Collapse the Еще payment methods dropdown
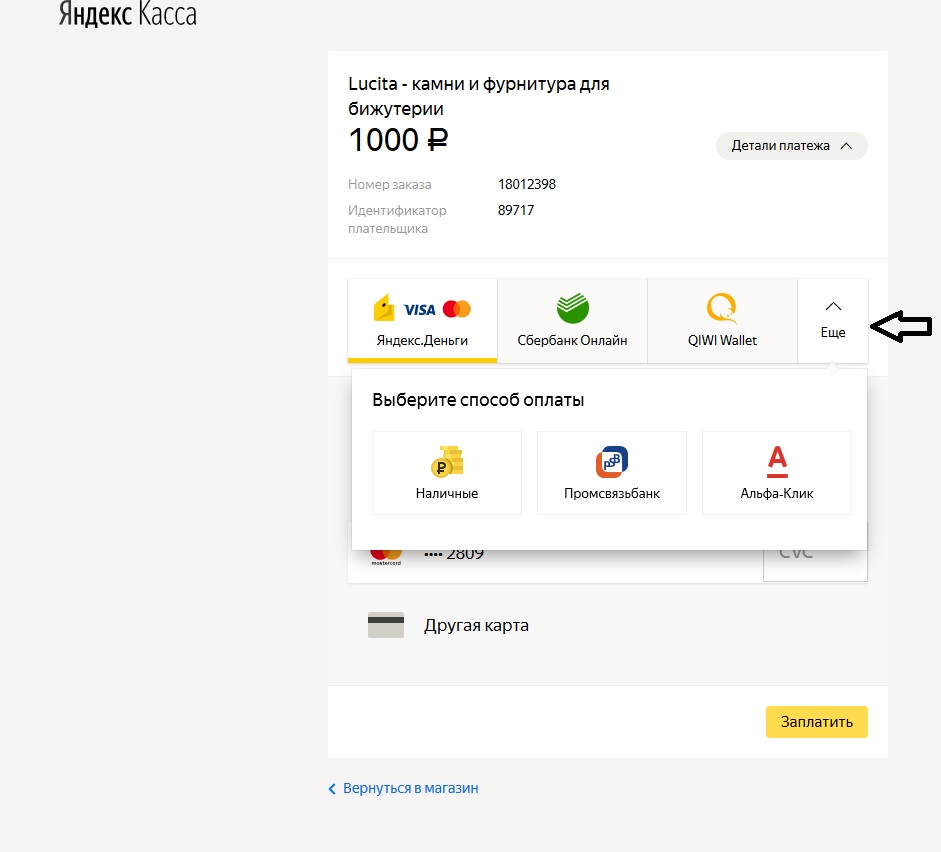Viewport: 941px width, 852px height. (833, 320)
